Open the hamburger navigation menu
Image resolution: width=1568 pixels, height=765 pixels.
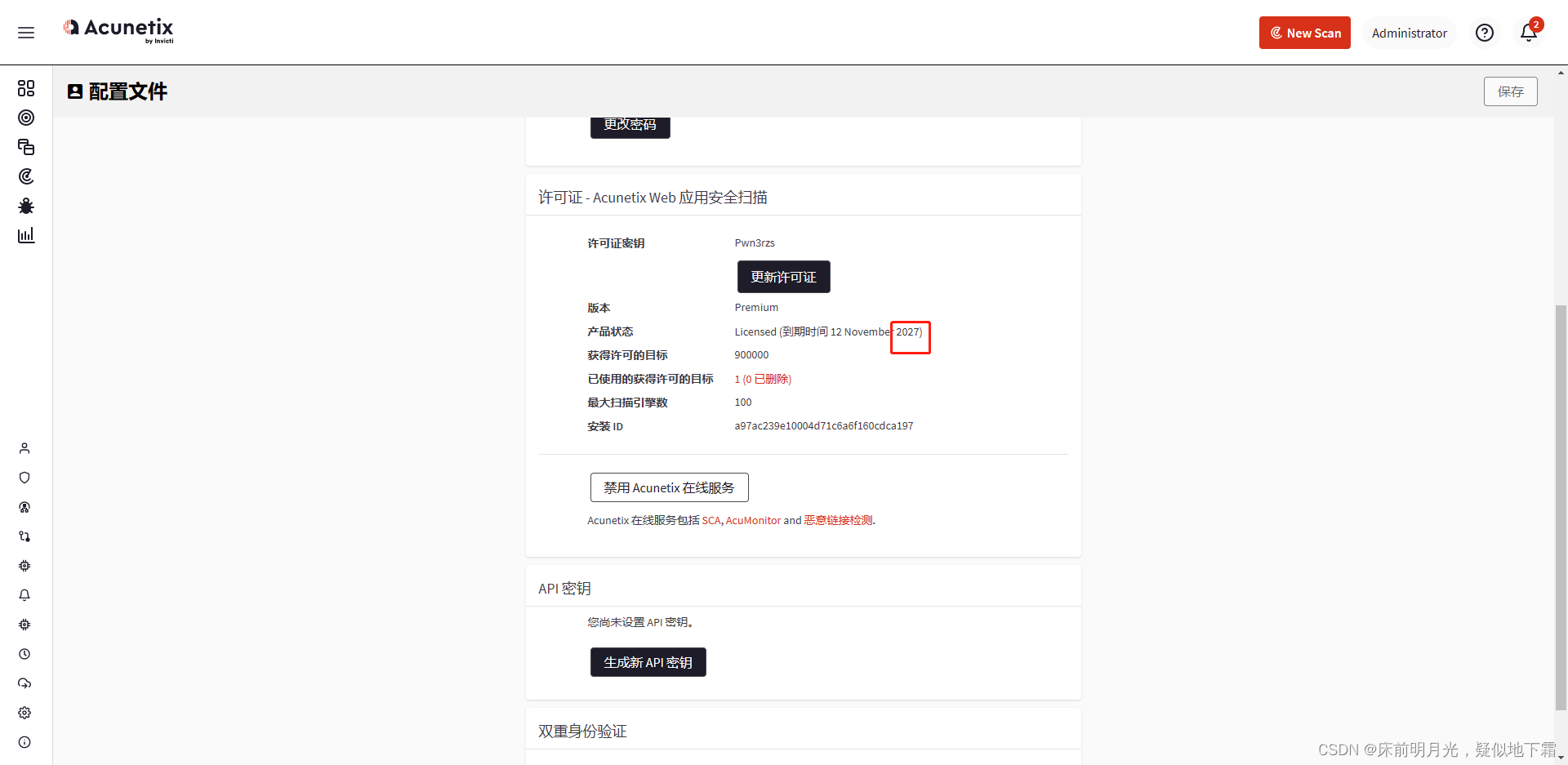(x=26, y=33)
